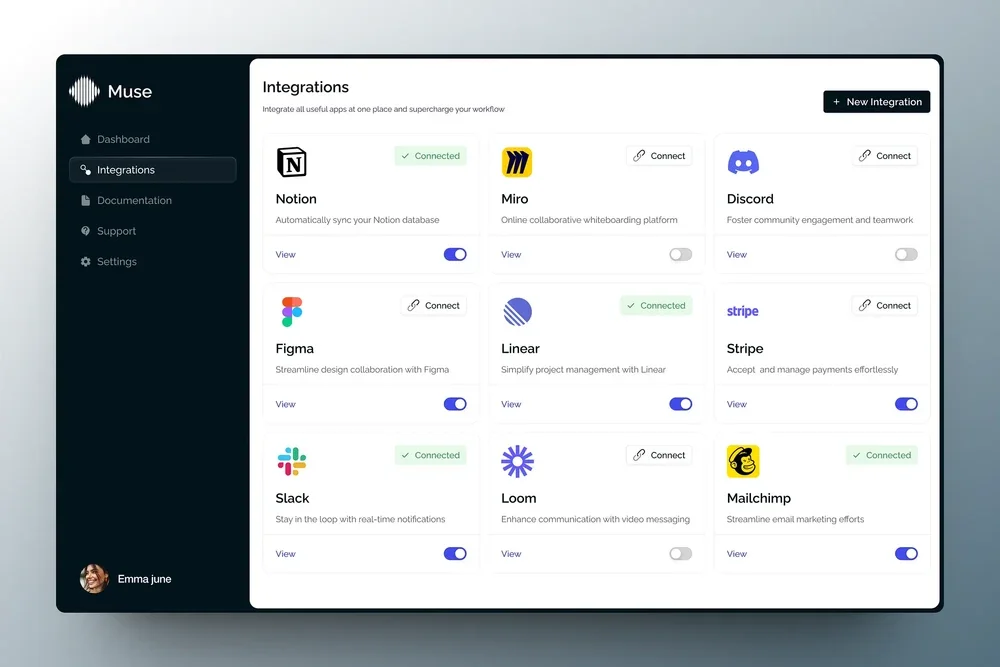This screenshot has height=667, width=1000.
Task: Click 'Foster community engagement and teamwork' text
Action: point(820,220)
